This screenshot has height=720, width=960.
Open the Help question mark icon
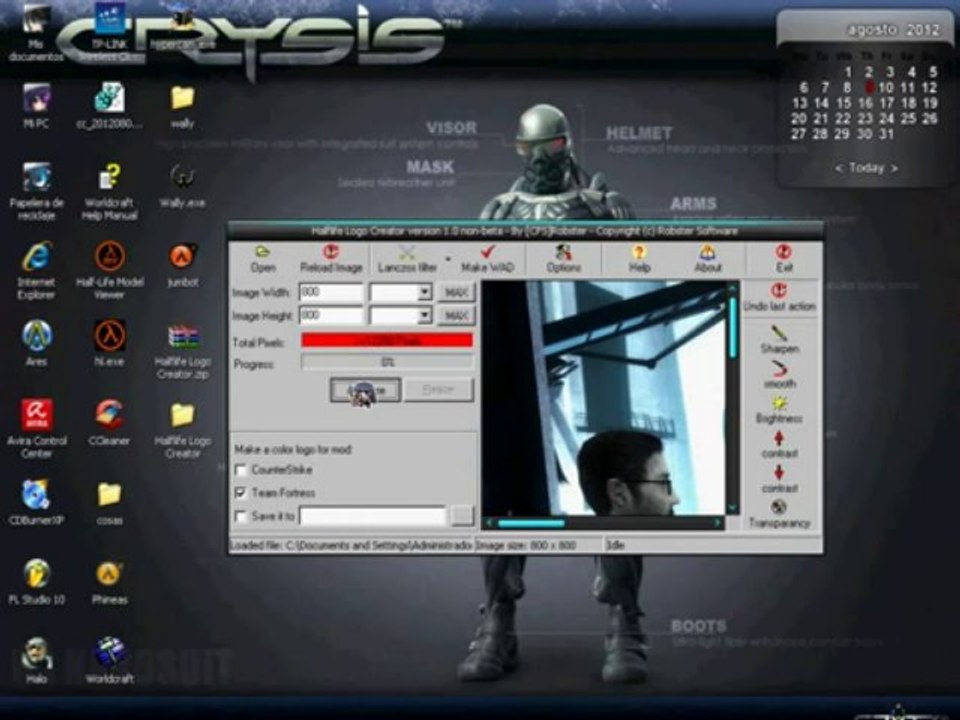click(x=639, y=252)
